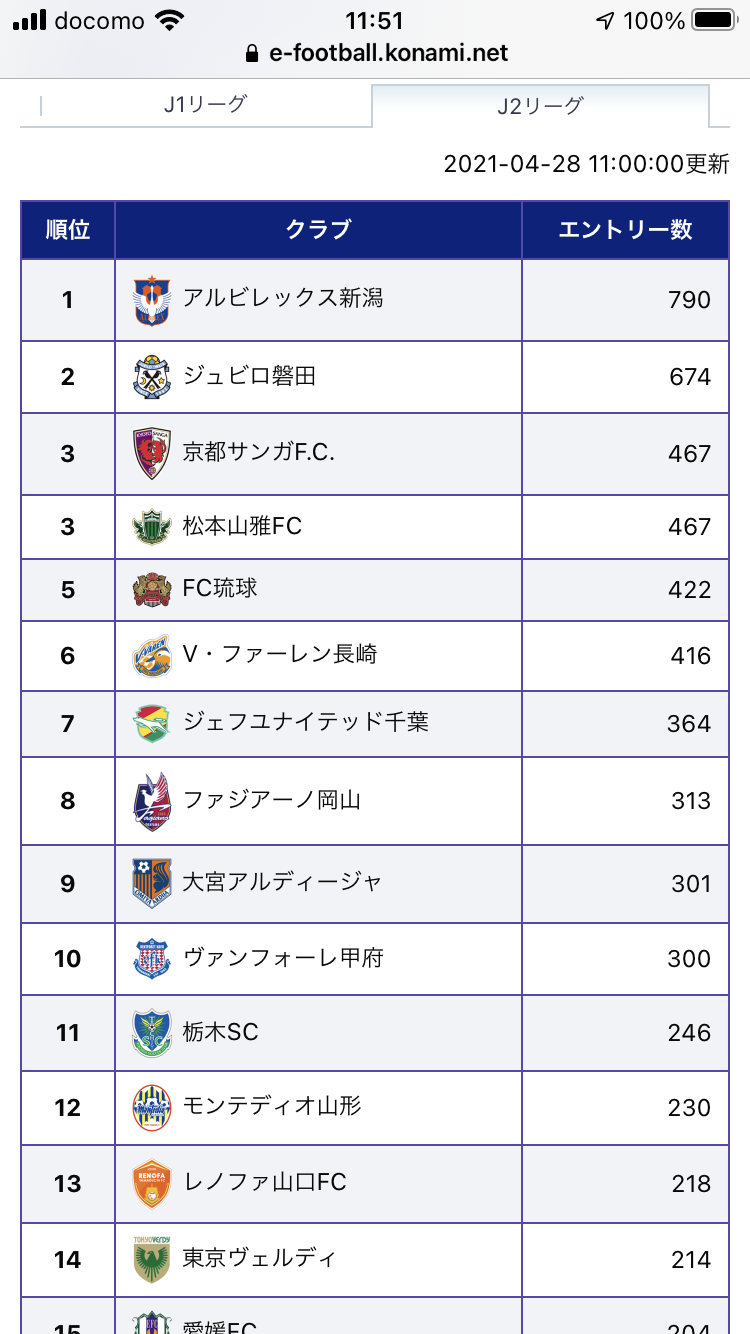Viewport: 750px width, 1334px height.
Task: Click the JEF United Chiba crest
Action: coord(152,723)
